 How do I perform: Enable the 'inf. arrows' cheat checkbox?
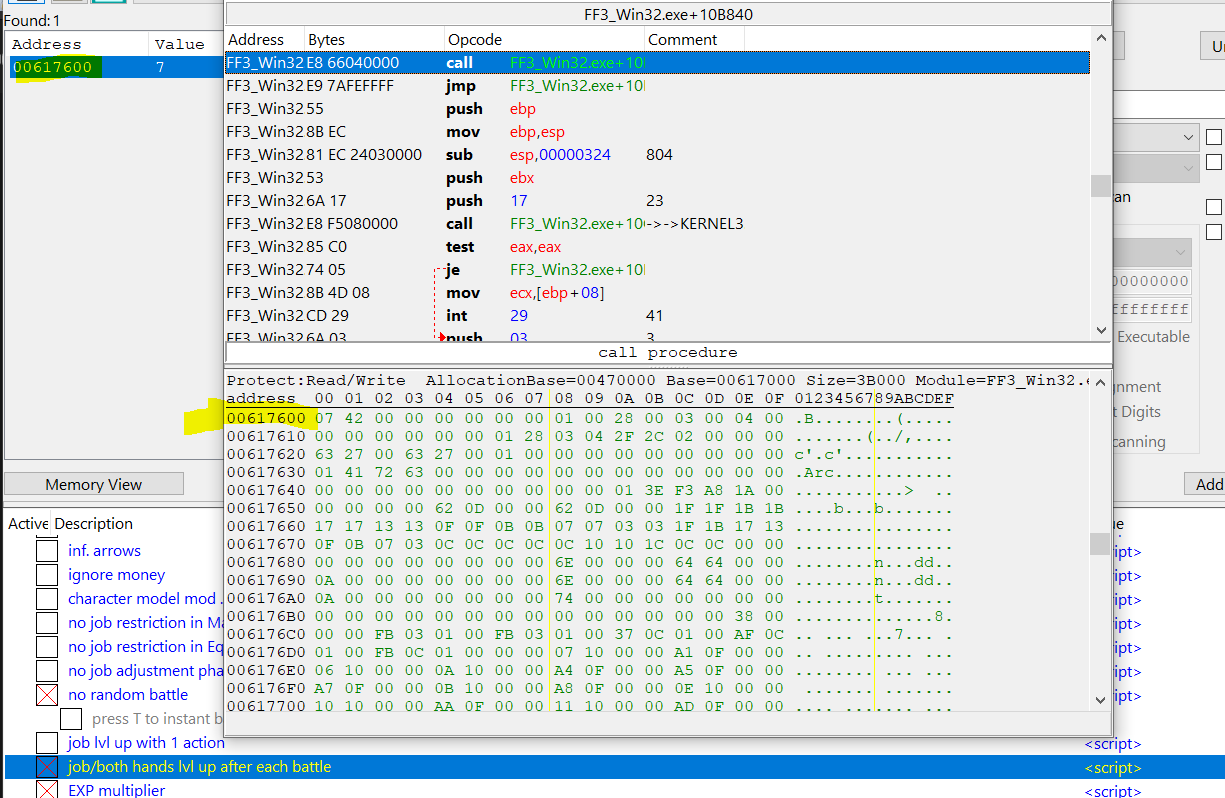(x=47, y=551)
